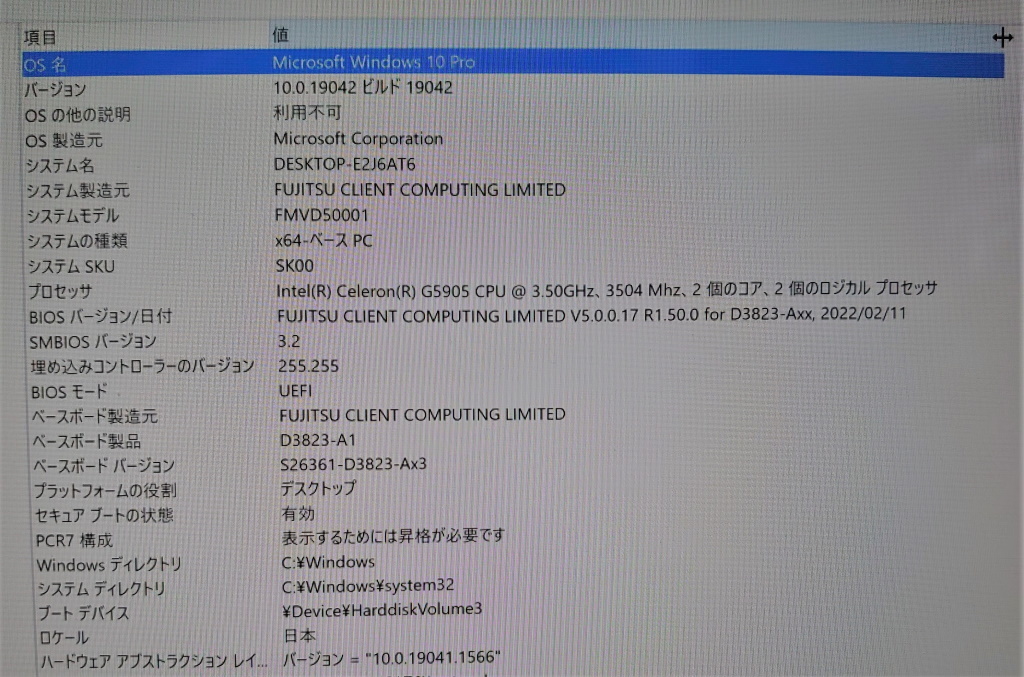
Task: Select the システムの種類 row
Action: click(77, 242)
